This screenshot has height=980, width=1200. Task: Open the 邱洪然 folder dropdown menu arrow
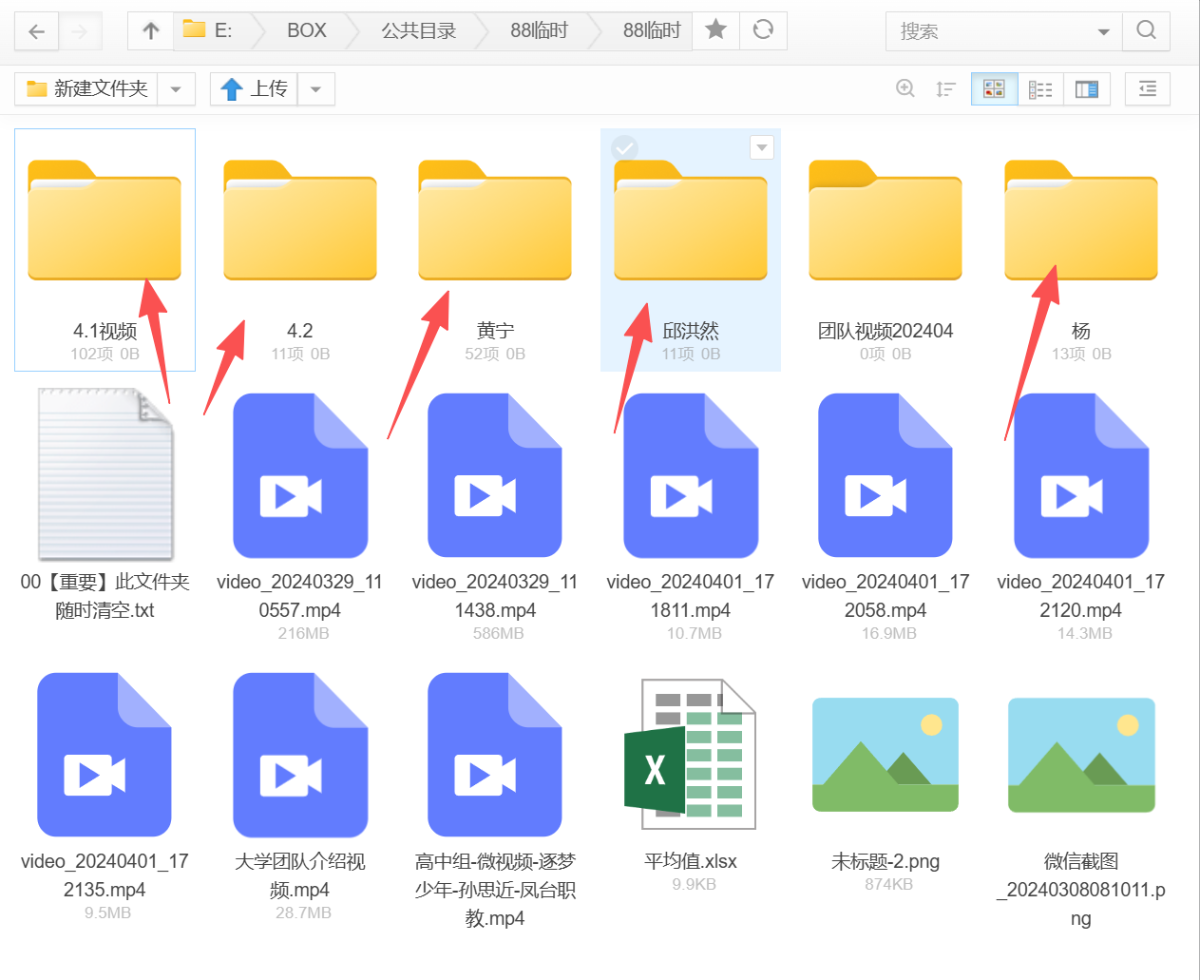[762, 148]
